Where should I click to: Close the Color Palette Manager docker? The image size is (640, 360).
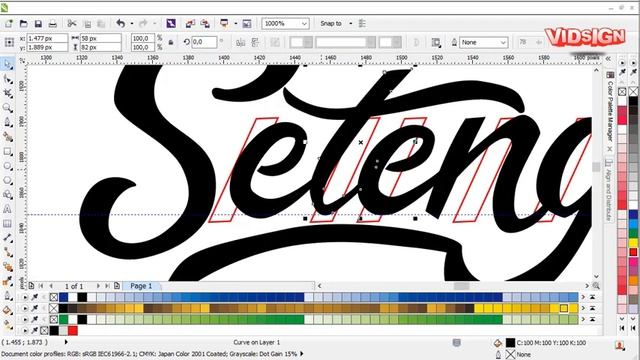click(610, 149)
